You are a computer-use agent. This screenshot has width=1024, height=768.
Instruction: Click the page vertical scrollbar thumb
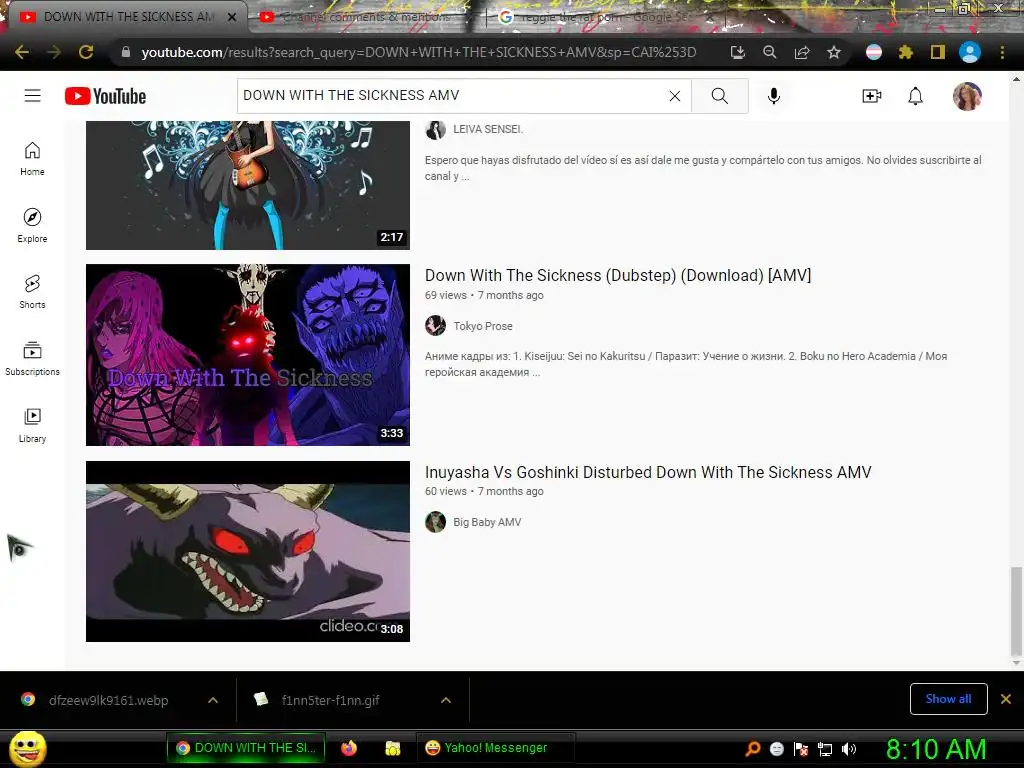pyautogui.click(x=1016, y=611)
